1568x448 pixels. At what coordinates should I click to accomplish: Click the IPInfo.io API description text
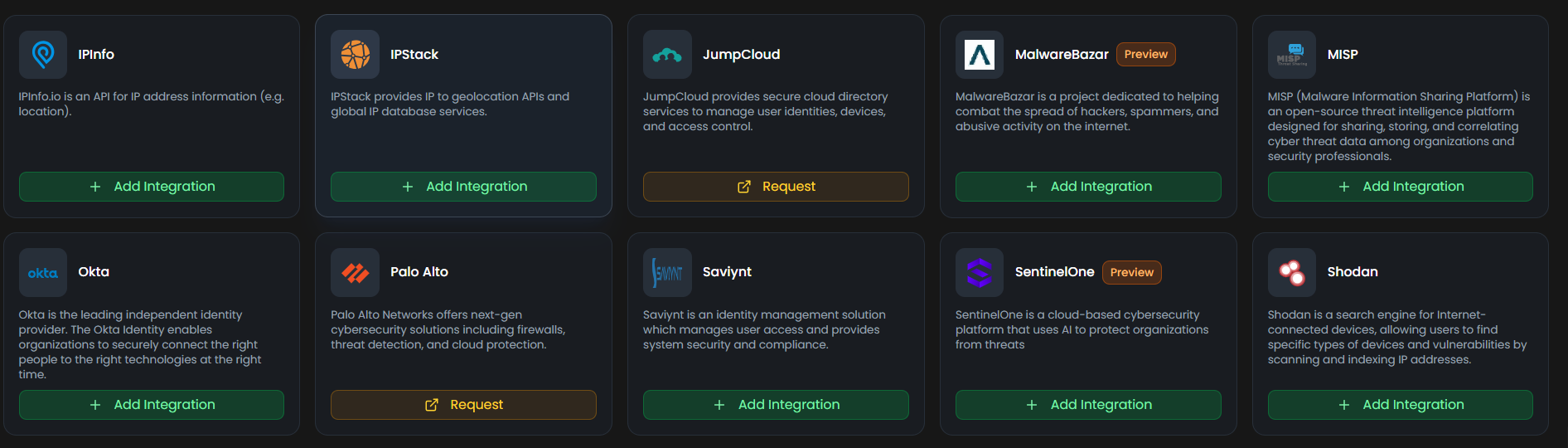coord(152,104)
